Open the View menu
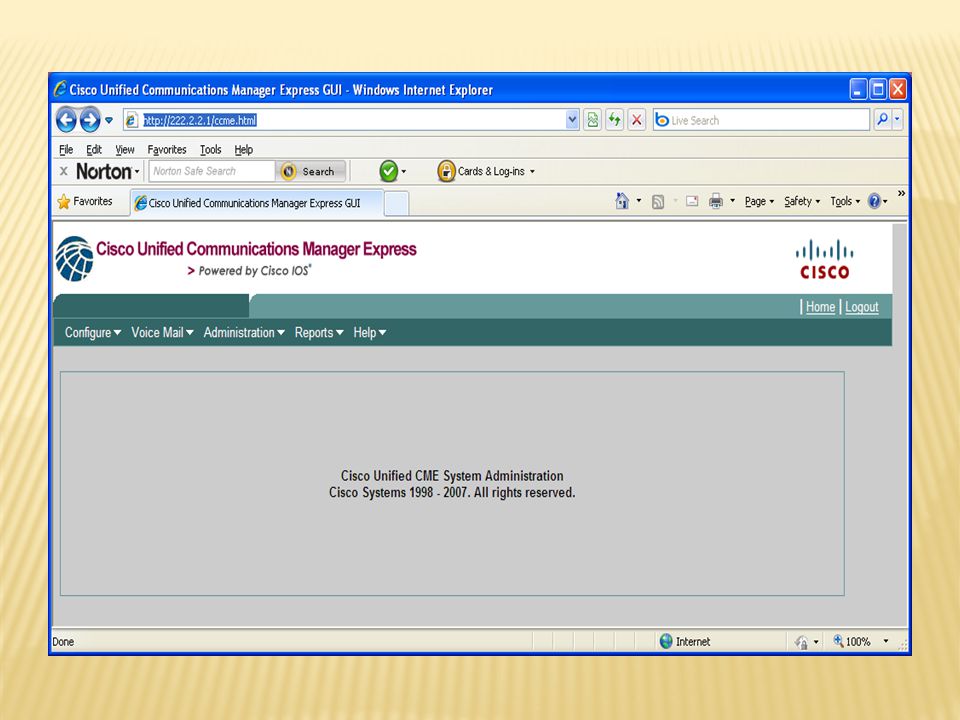 125,149
